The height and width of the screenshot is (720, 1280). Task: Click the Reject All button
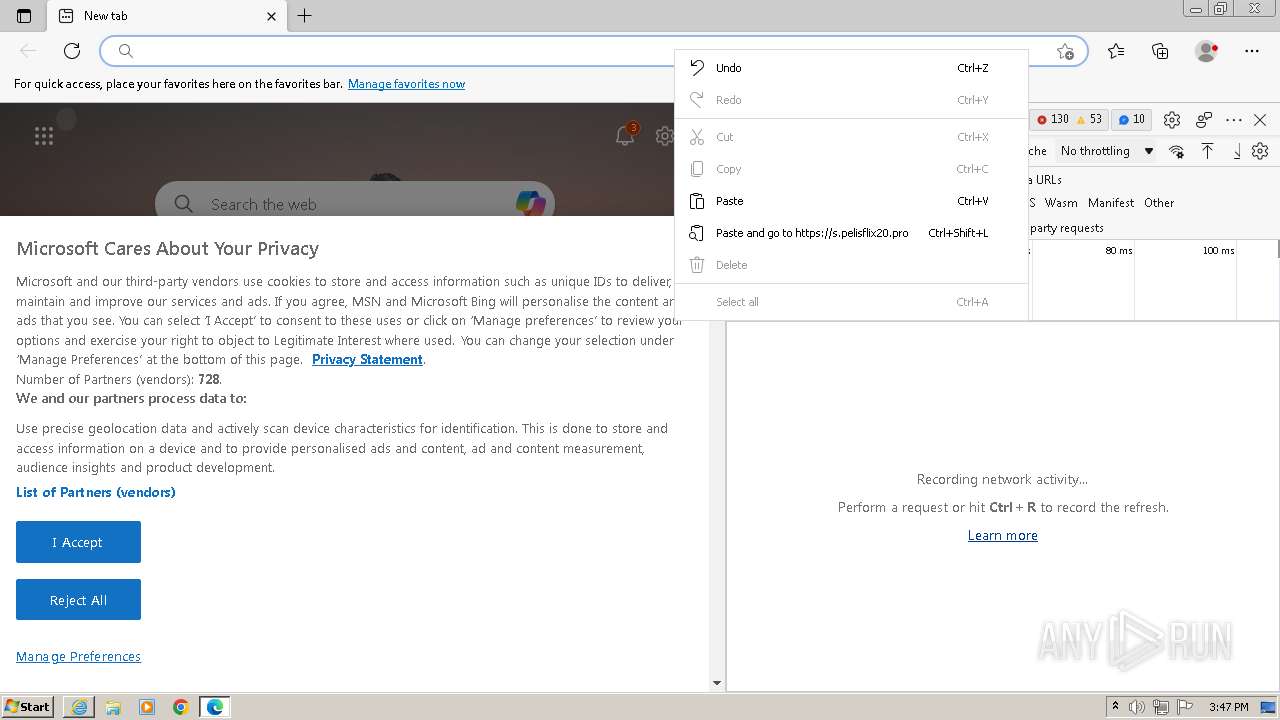point(78,600)
